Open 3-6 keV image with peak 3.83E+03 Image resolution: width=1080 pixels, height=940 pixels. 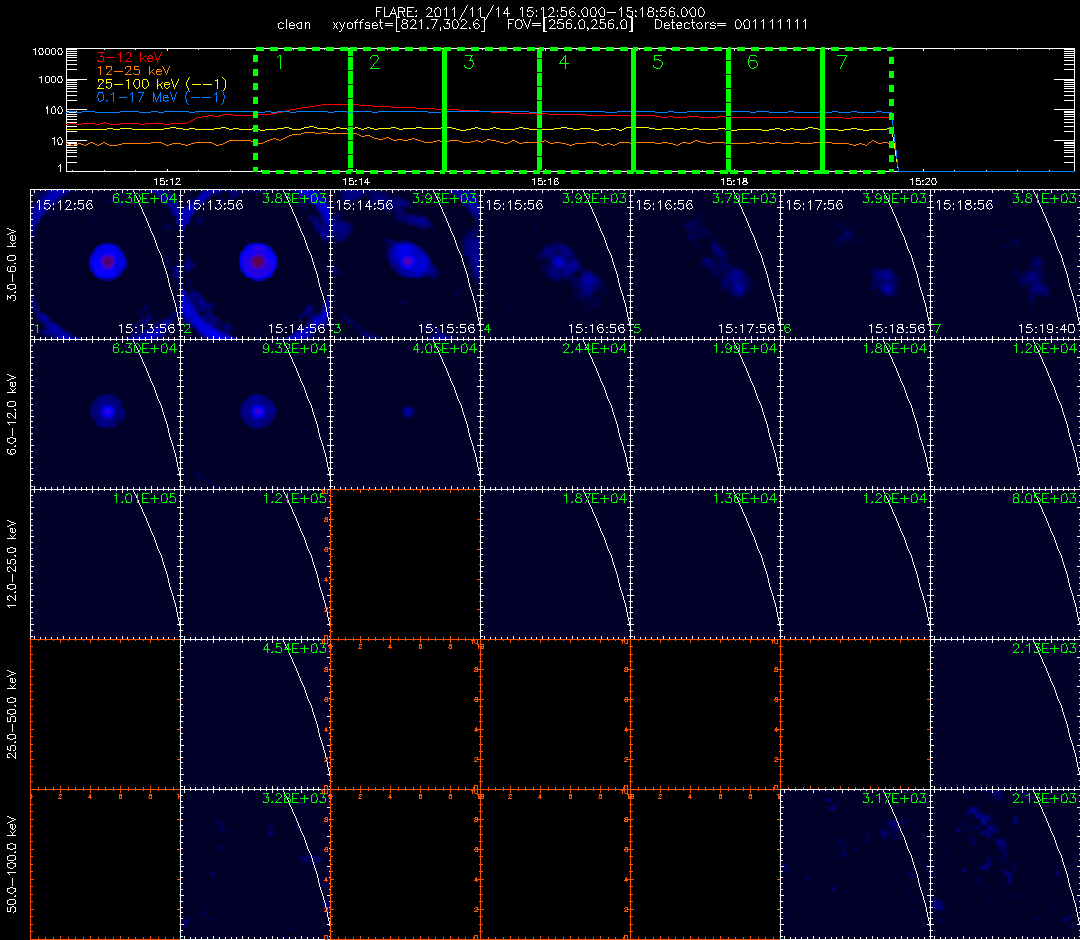pos(256,264)
